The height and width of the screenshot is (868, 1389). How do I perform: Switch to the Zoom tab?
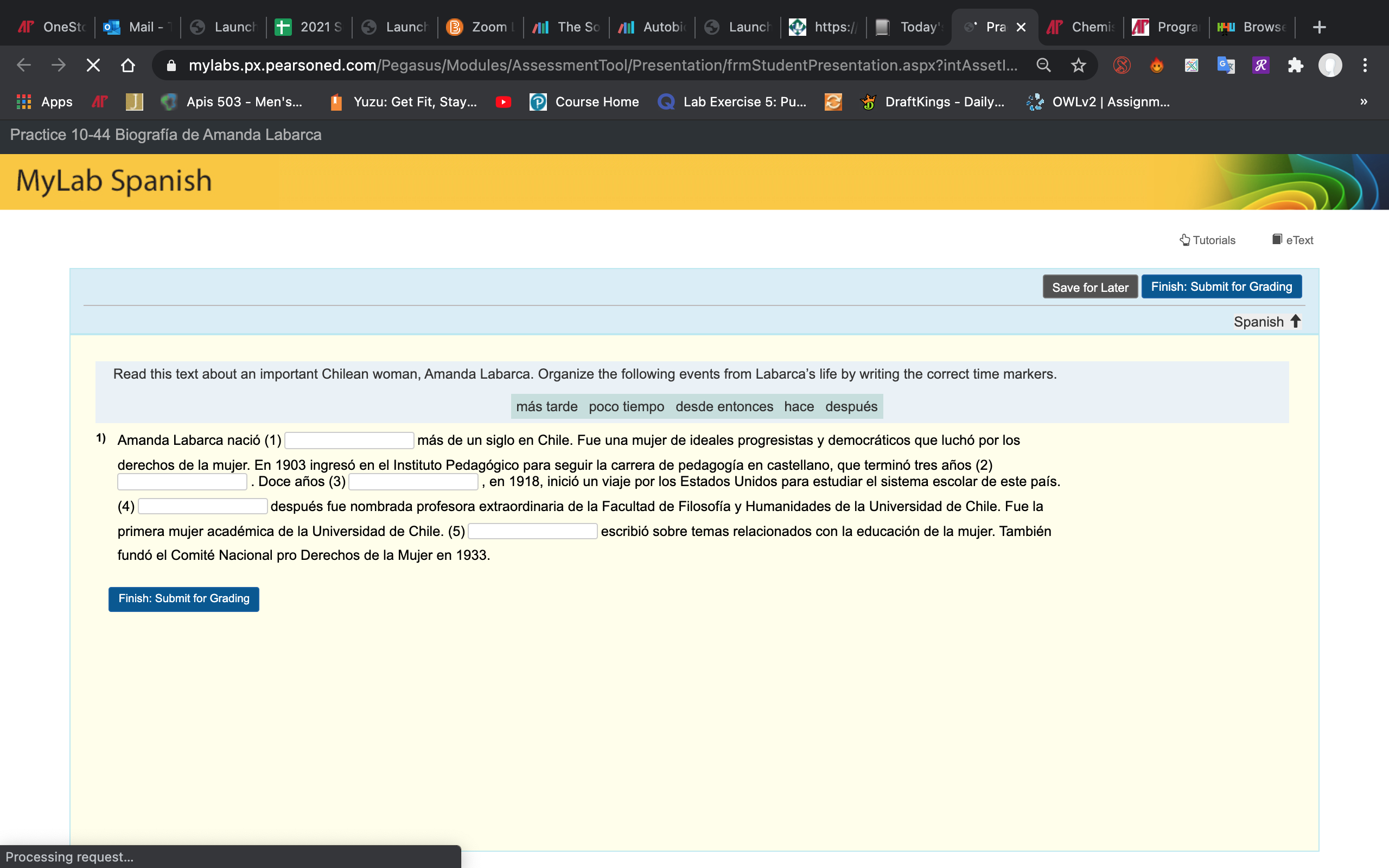[x=480, y=27]
